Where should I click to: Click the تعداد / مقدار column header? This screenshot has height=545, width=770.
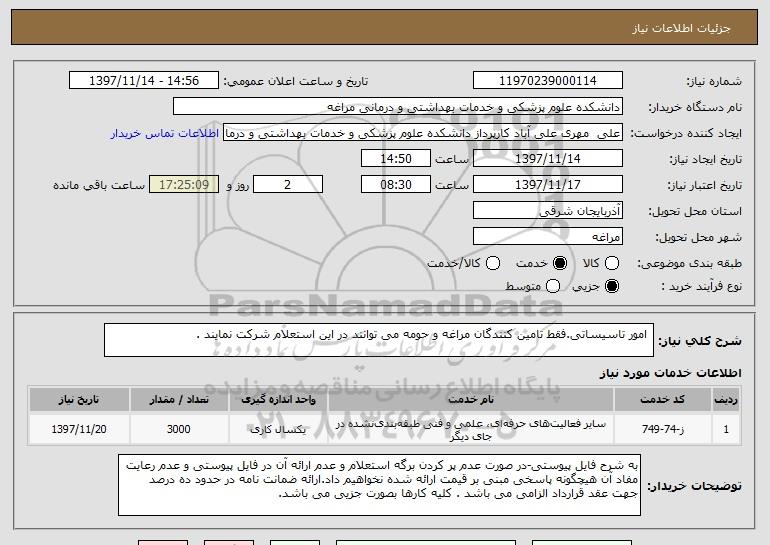(179, 400)
